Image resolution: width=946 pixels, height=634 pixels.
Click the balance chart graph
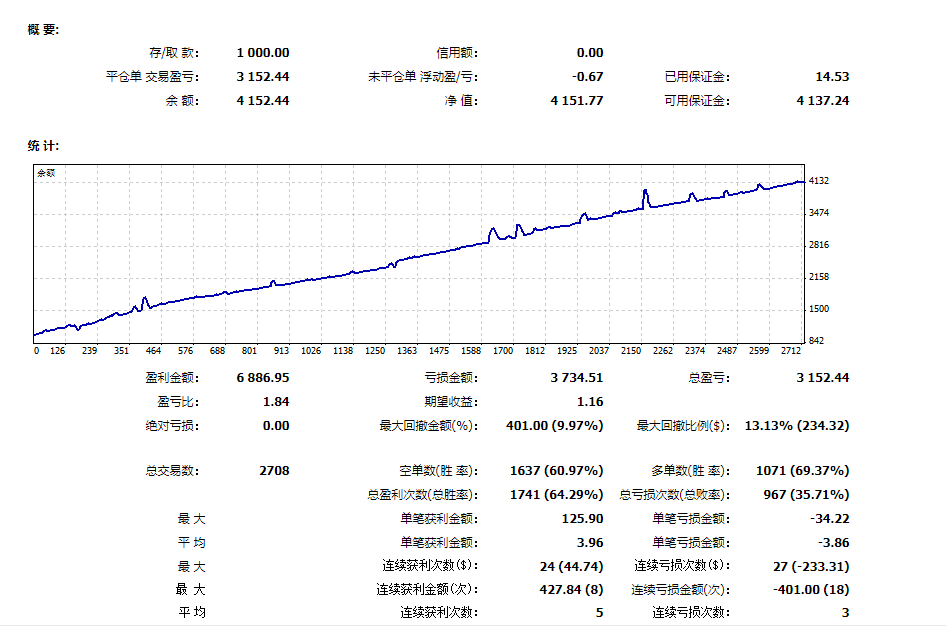[419, 253]
